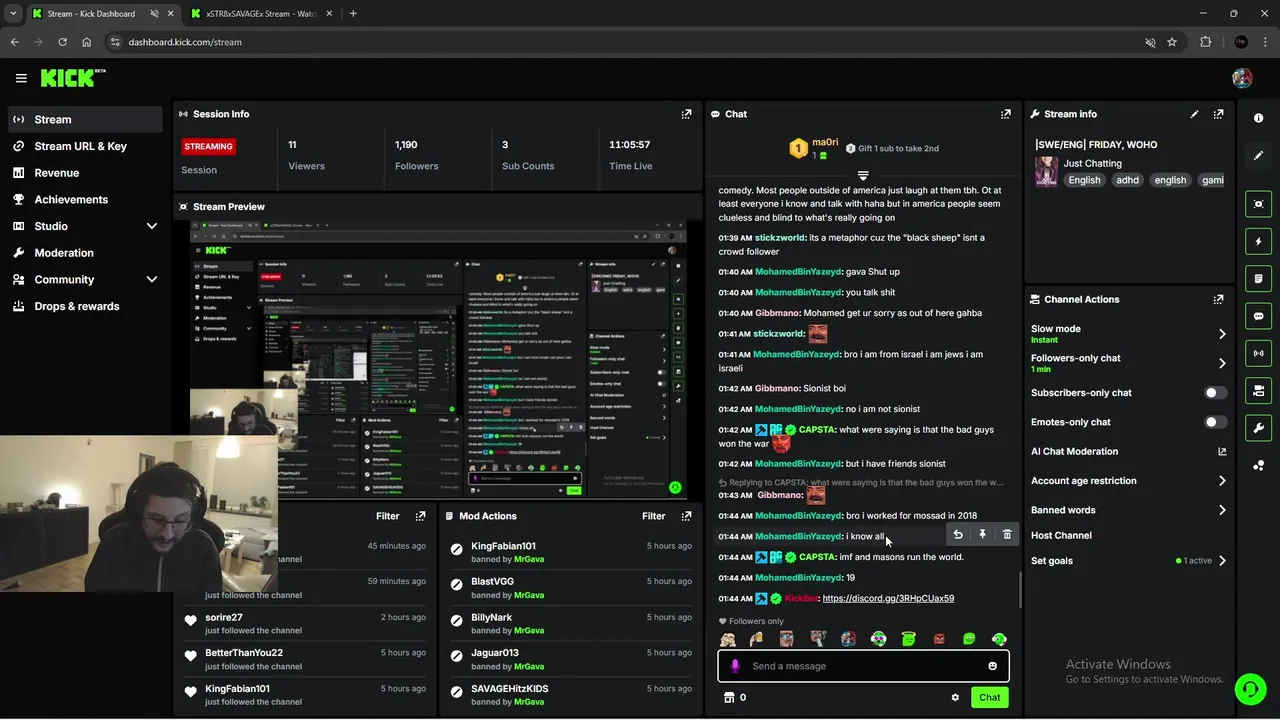Click the green Chat send button
1280x720 pixels.
click(x=989, y=698)
